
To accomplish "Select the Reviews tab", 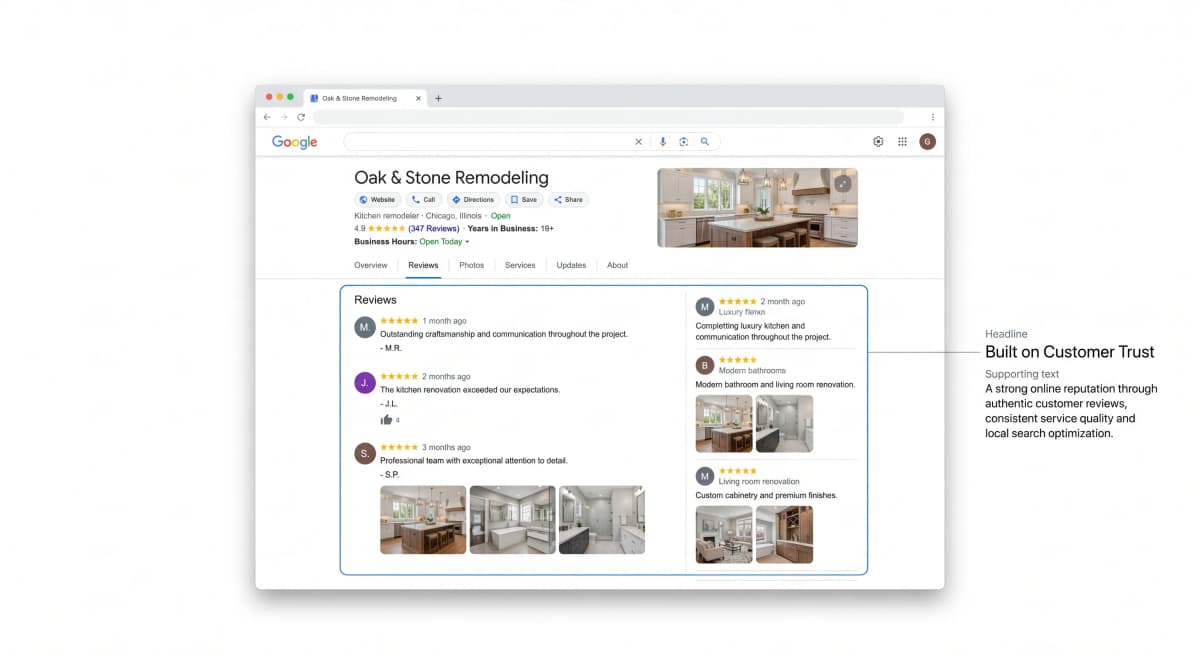I will coord(423,265).
